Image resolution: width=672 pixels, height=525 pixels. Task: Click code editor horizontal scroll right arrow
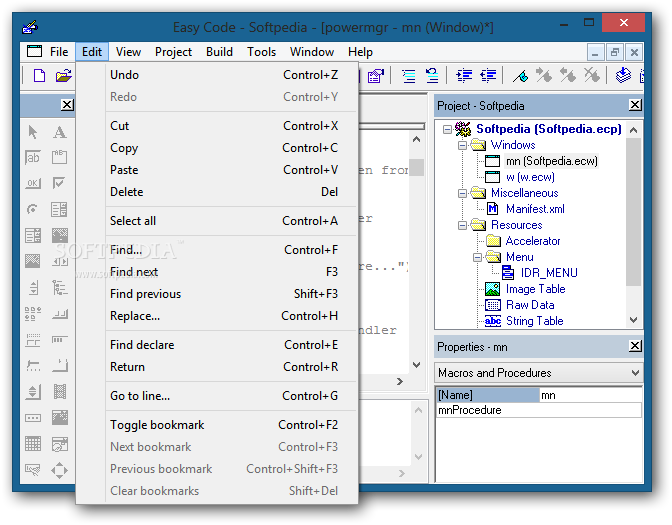coord(400,381)
